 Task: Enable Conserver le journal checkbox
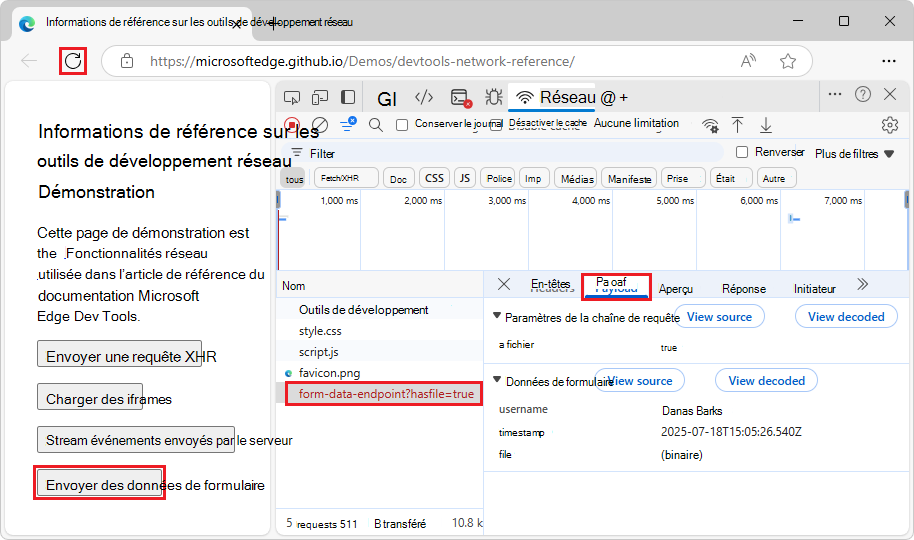coord(402,125)
